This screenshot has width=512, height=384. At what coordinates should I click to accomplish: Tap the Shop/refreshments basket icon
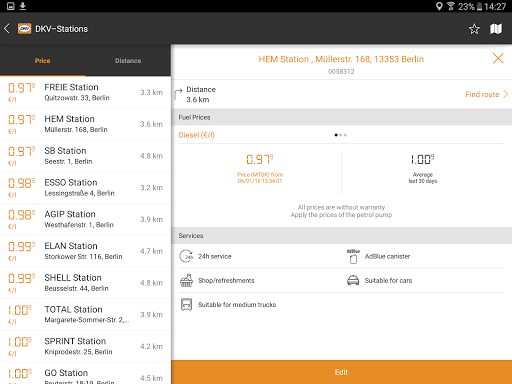186,280
